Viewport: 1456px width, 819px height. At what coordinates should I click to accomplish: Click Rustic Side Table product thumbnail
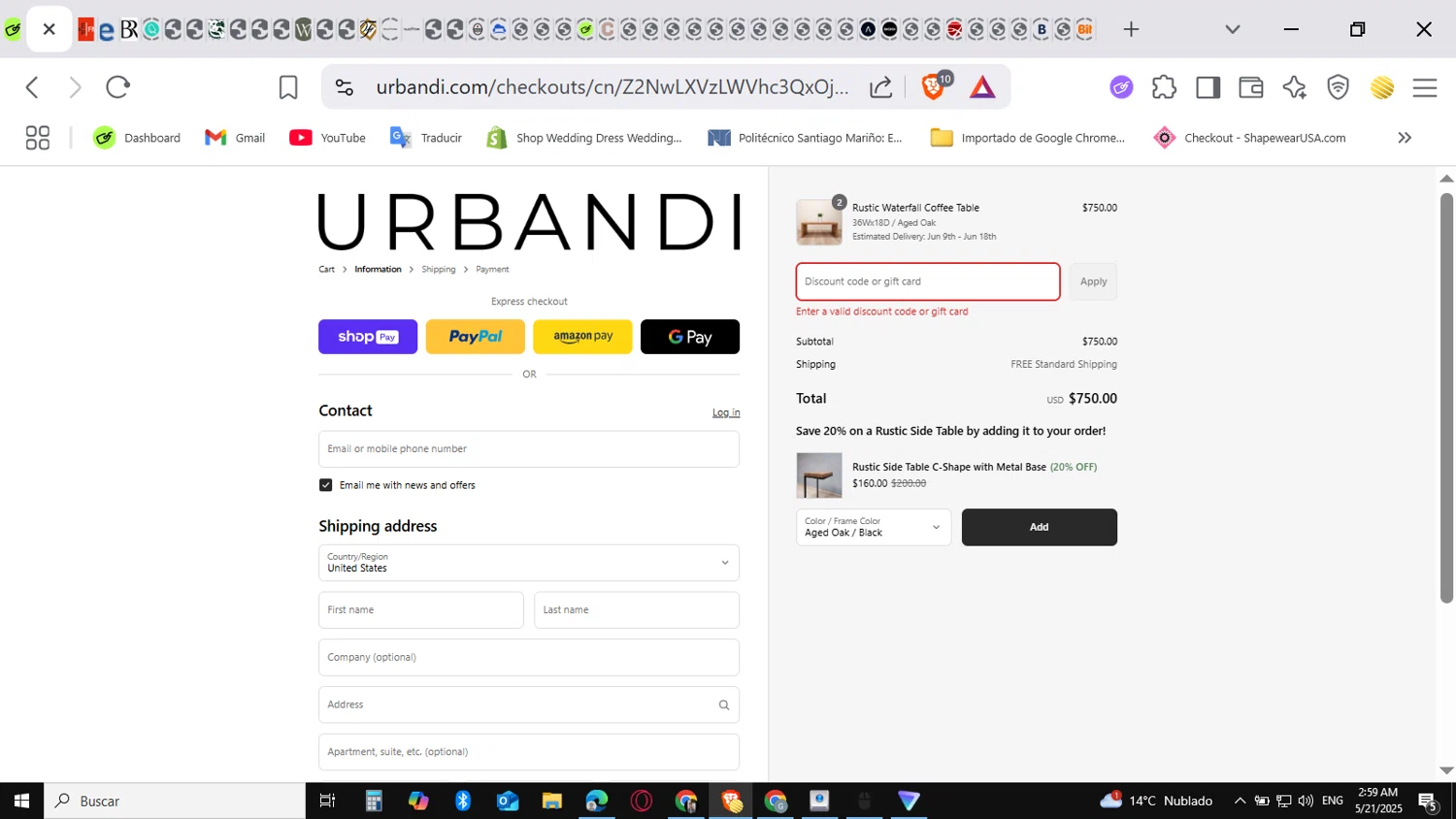click(x=819, y=475)
